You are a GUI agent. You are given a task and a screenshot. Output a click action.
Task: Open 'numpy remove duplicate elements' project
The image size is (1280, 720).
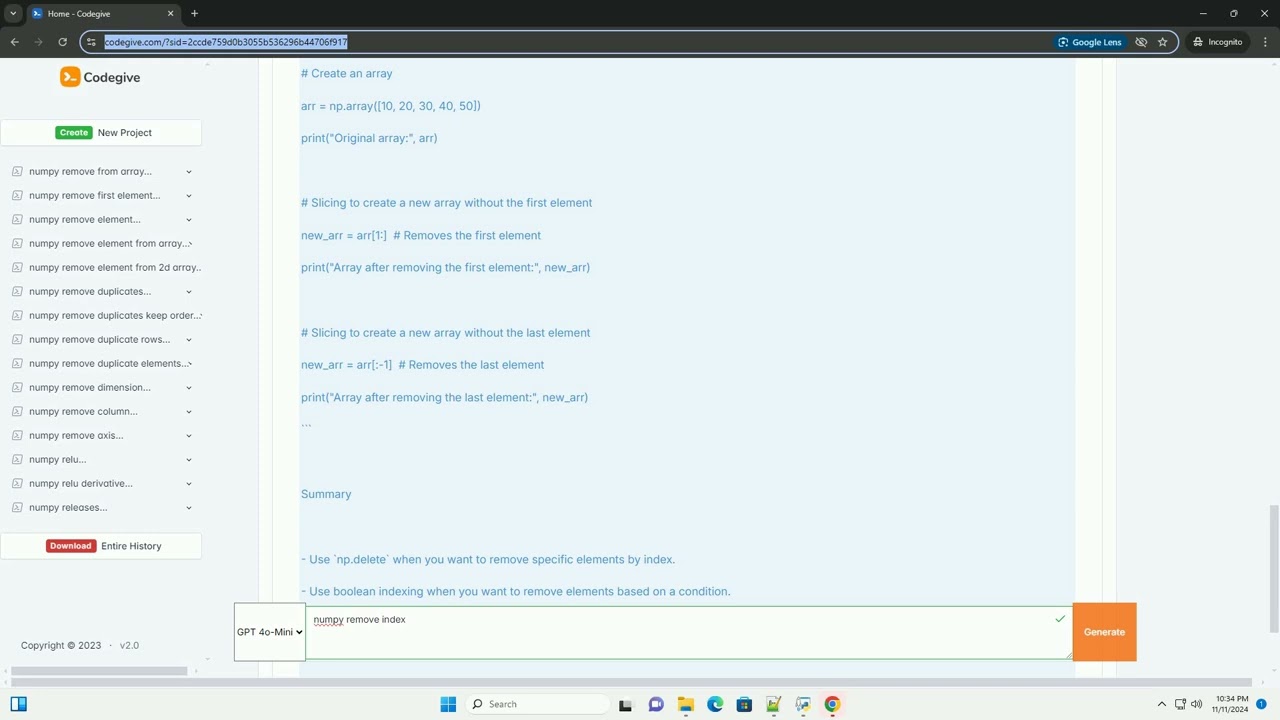coord(108,363)
